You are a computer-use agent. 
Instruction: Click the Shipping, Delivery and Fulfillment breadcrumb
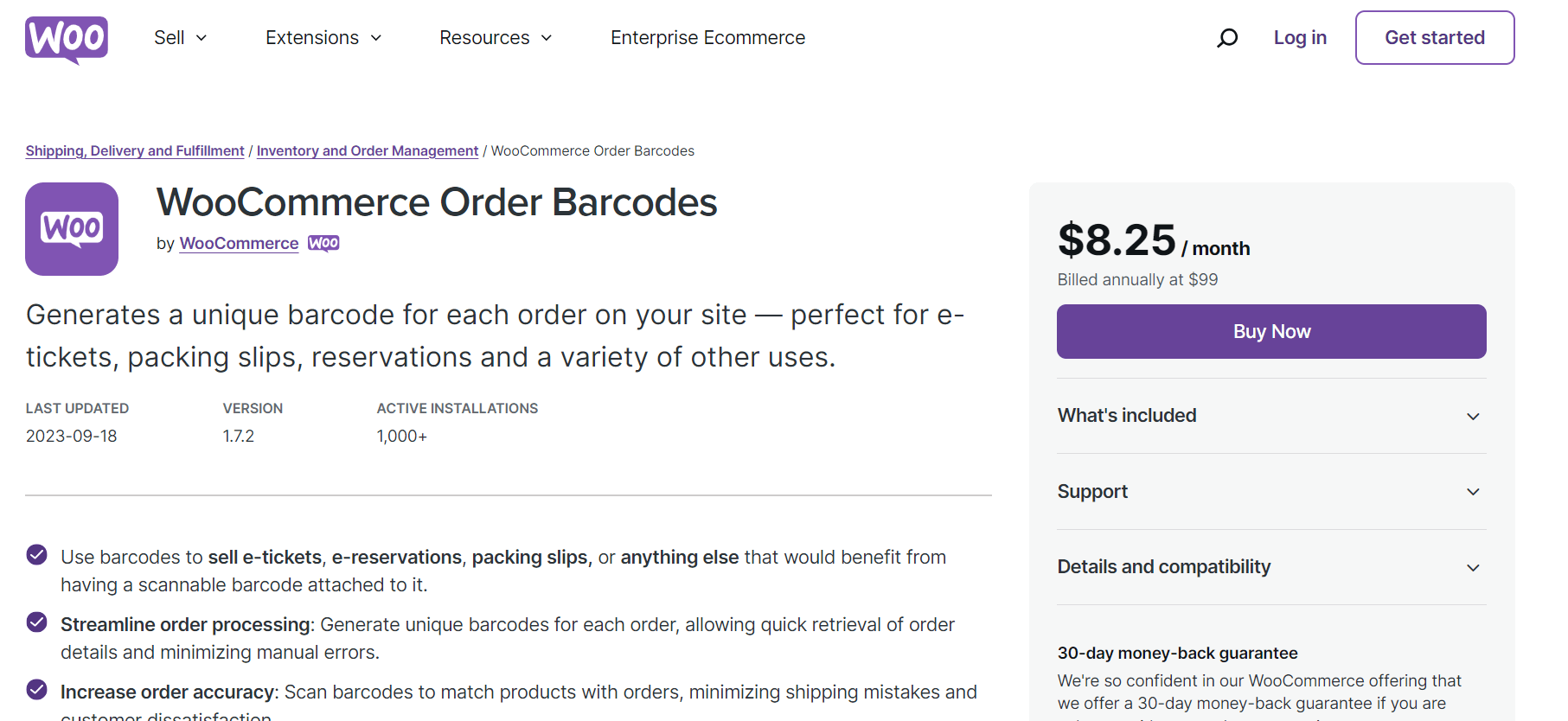[134, 150]
